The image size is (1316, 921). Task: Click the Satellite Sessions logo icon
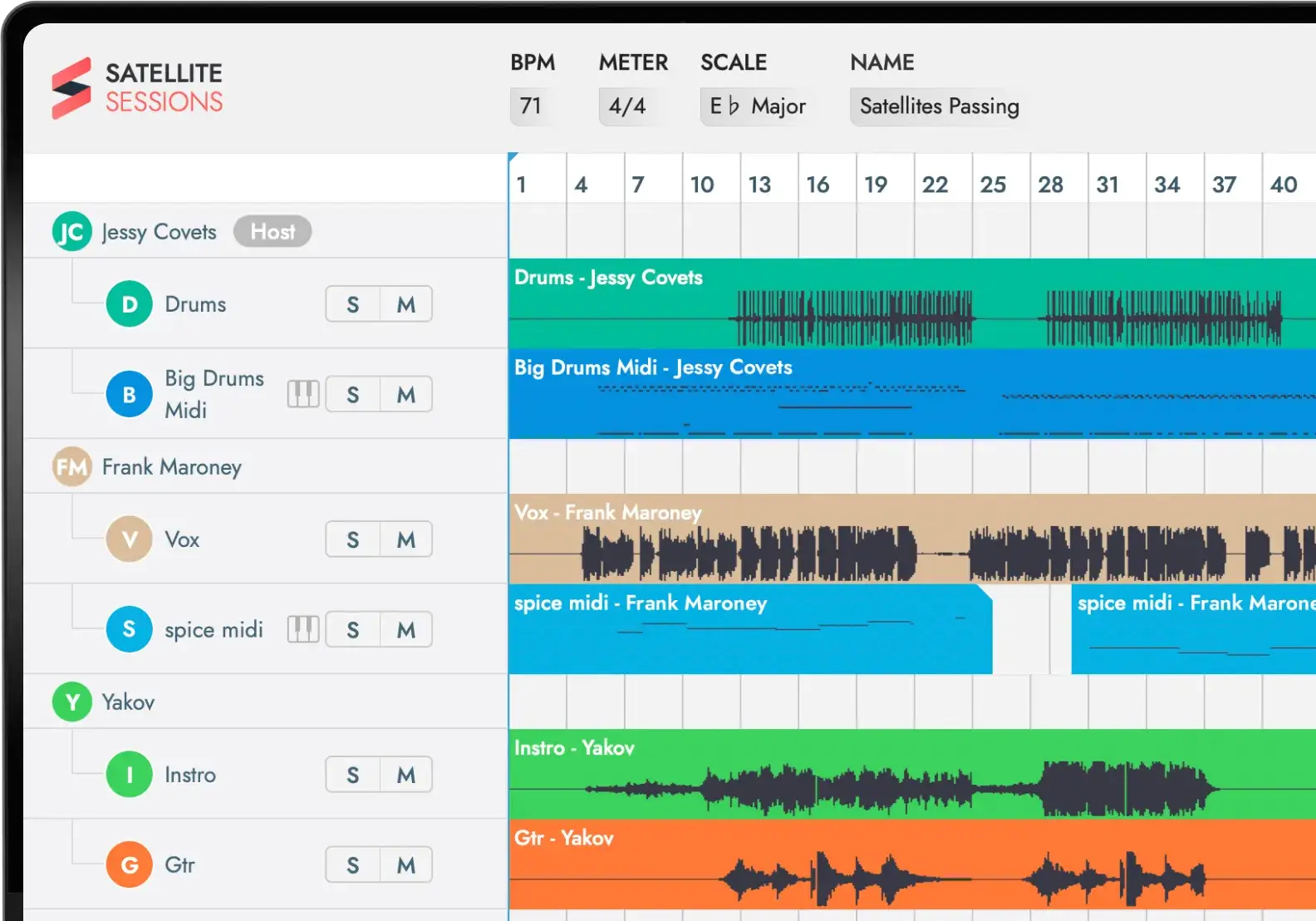click(71, 88)
